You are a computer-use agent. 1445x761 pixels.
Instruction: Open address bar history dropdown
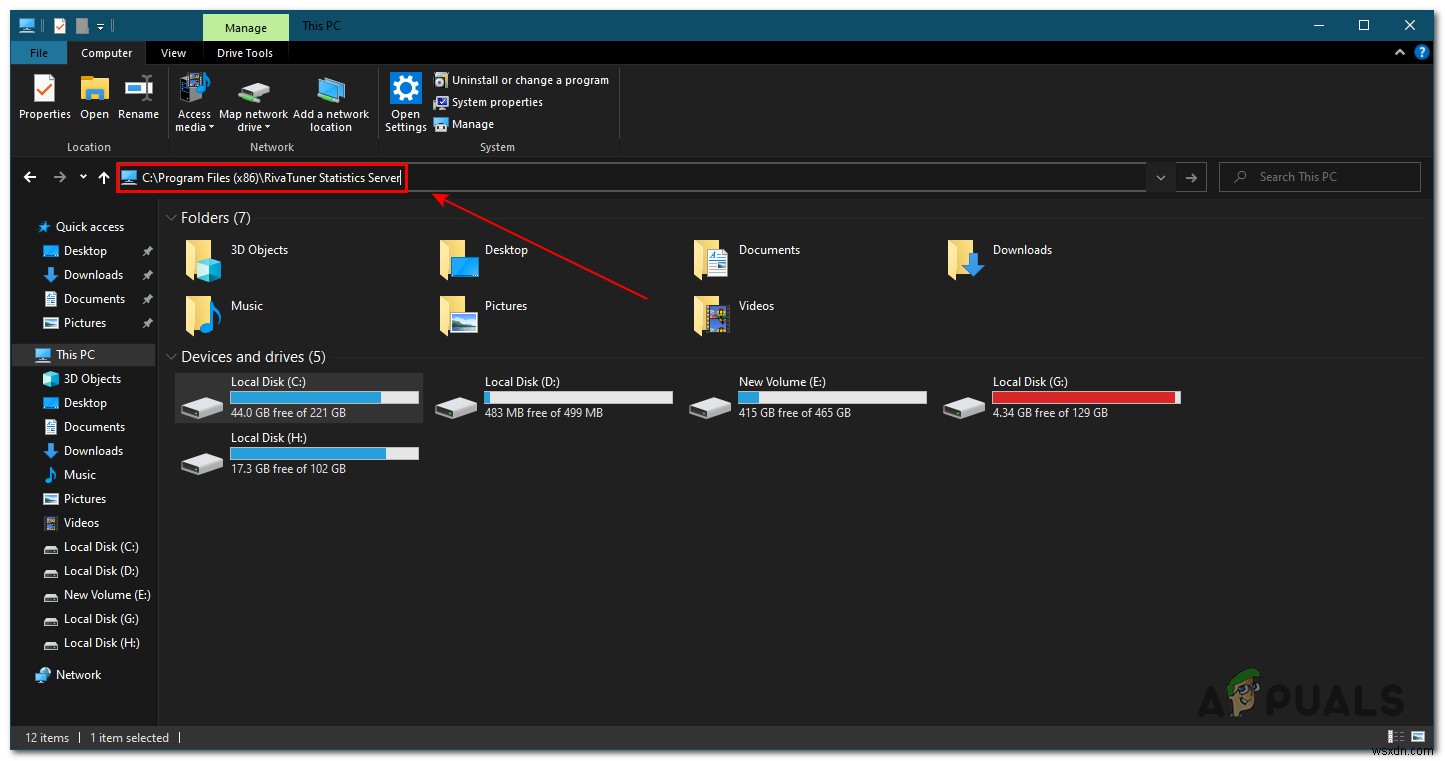click(1160, 177)
